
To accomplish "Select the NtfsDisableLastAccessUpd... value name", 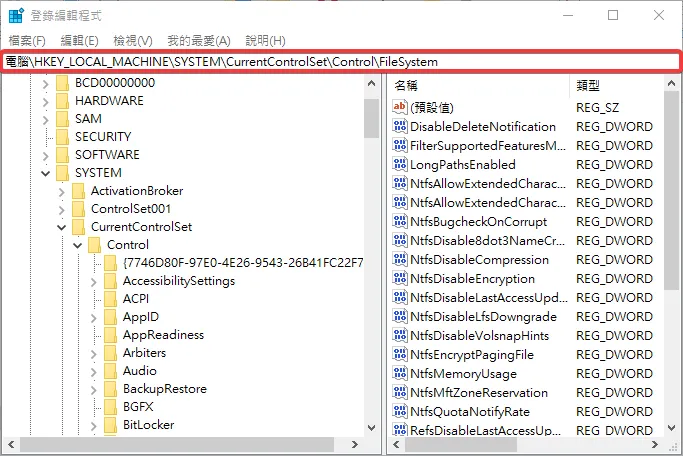I will tap(489, 297).
